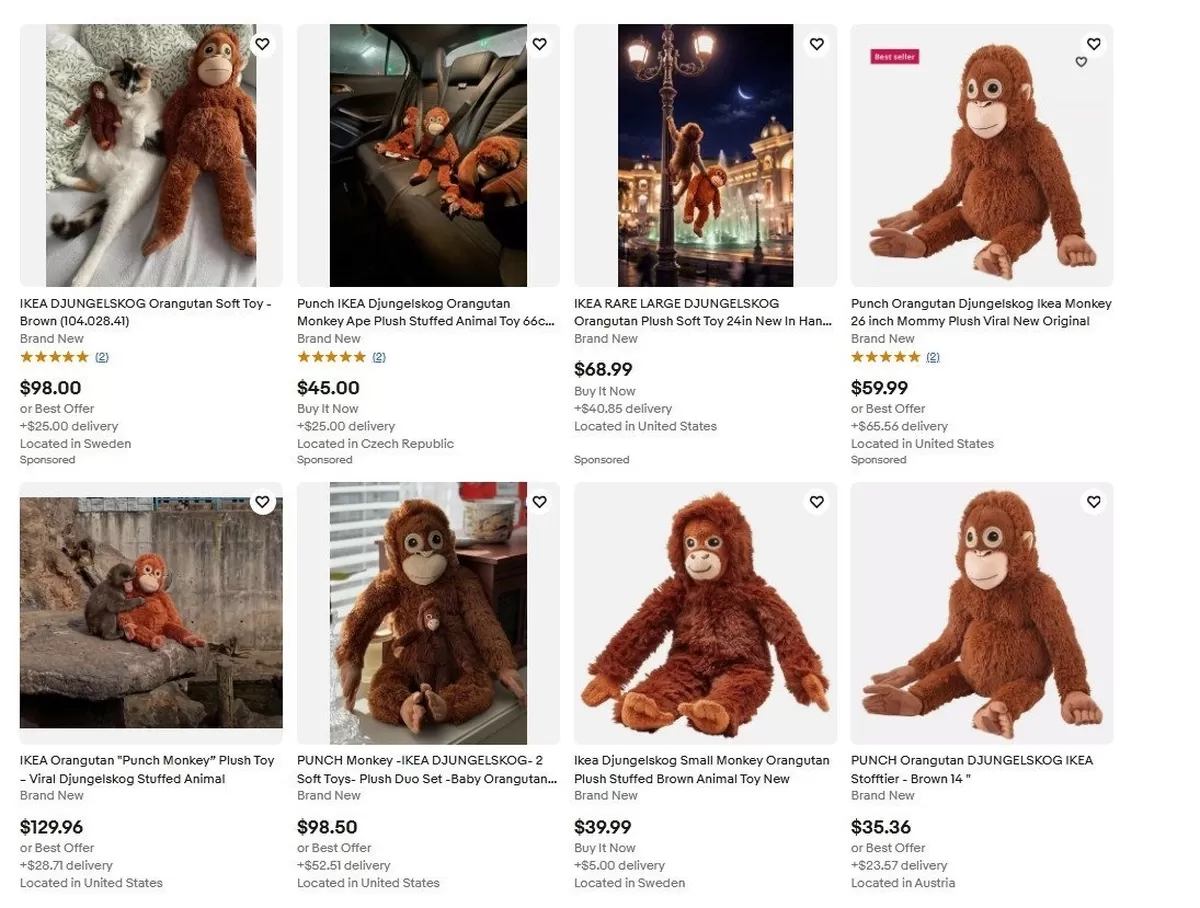View seller feedback (2) on the $98.00 listing

point(103,357)
